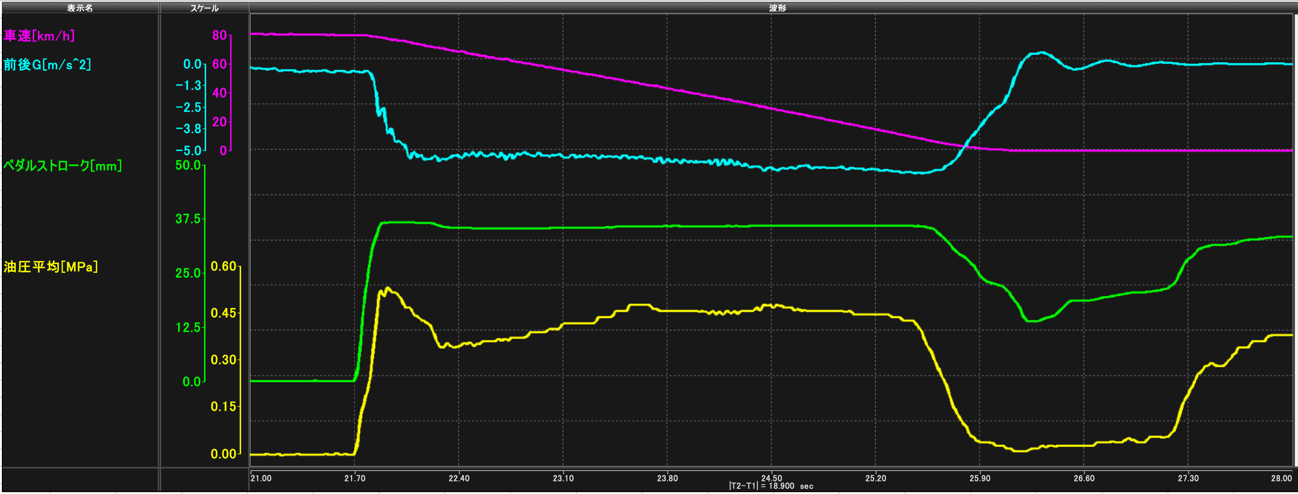Image resolution: width=1298 pixels, height=494 pixels.
Task: Select the 前後G[m/s^2] channel label
Action: pyautogui.click(x=49, y=64)
